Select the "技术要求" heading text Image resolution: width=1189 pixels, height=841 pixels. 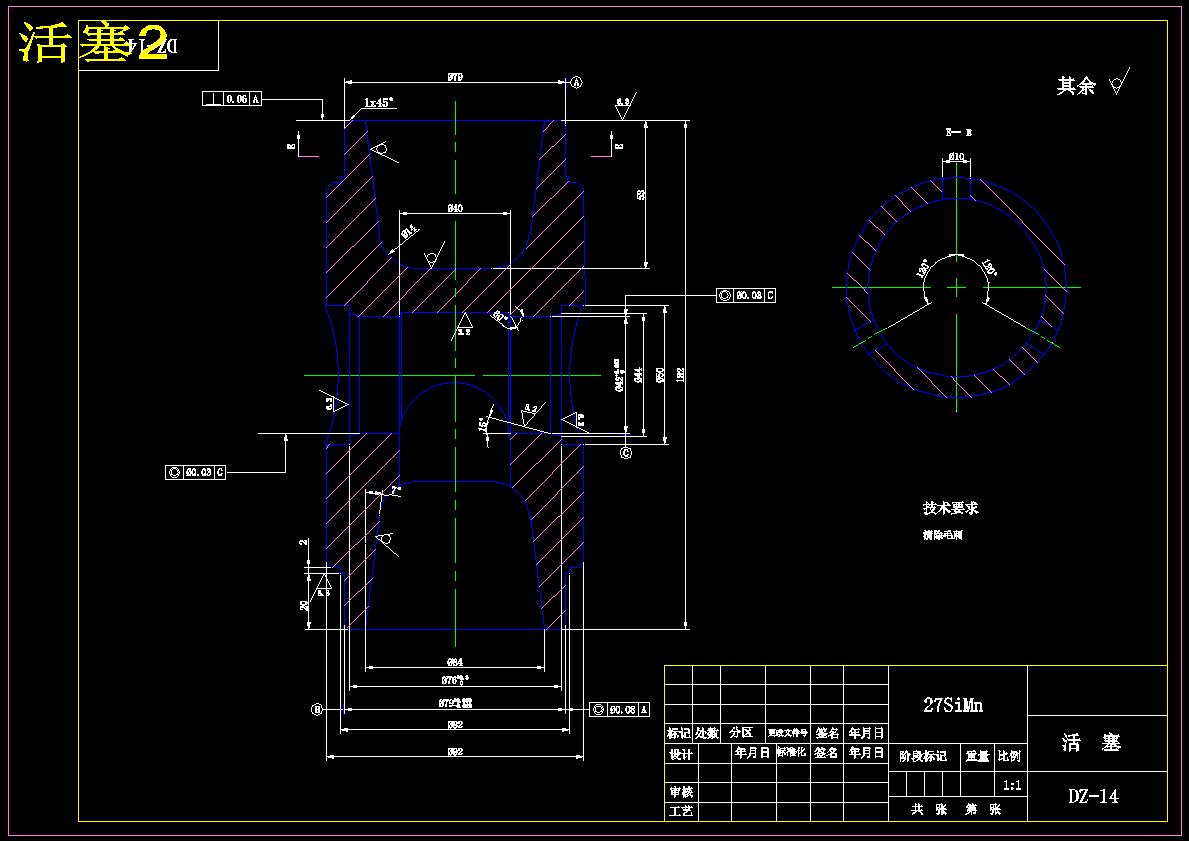[x=950, y=507]
